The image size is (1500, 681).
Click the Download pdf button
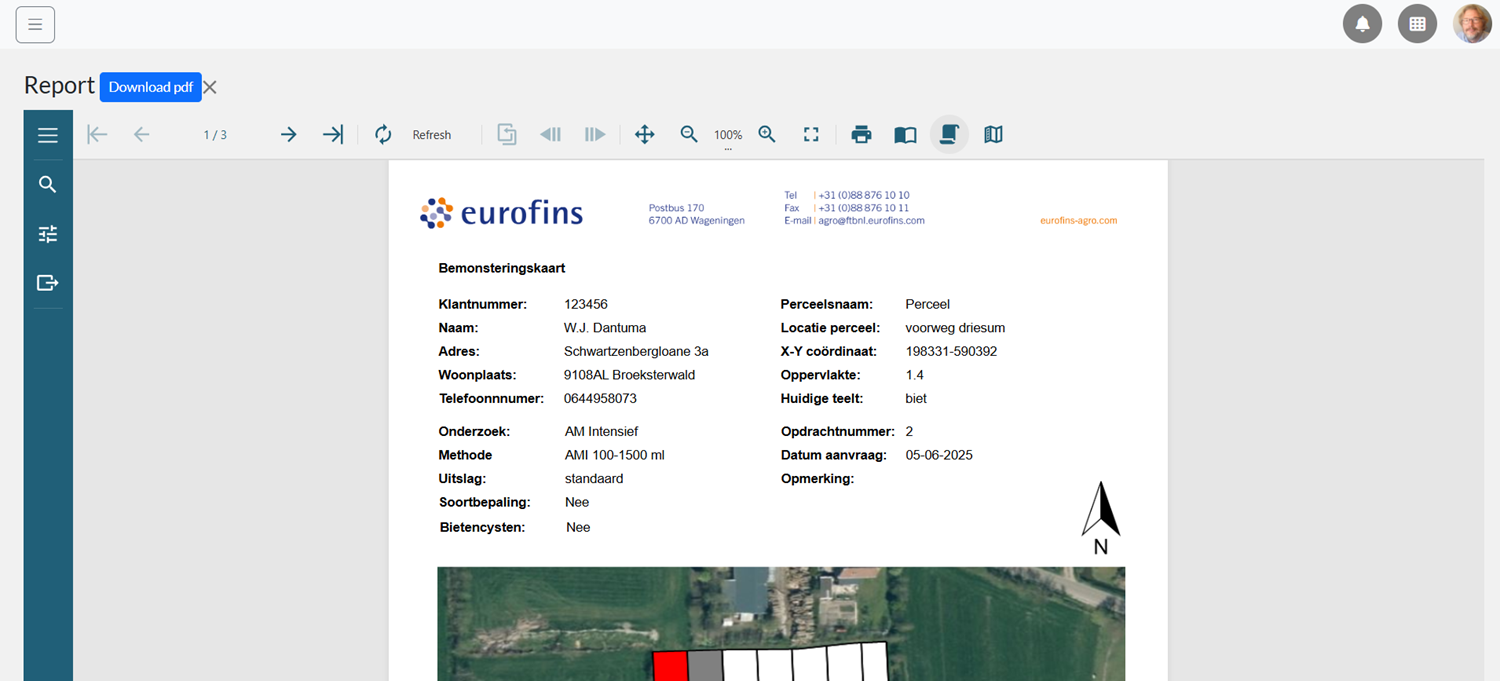click(150, 87)
